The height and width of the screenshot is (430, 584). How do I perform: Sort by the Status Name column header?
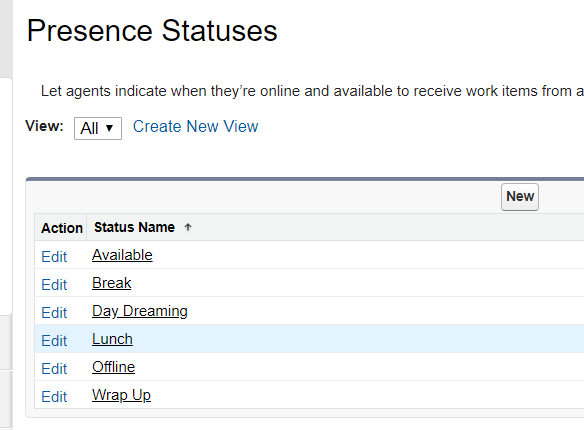click(x=134, y=227)
